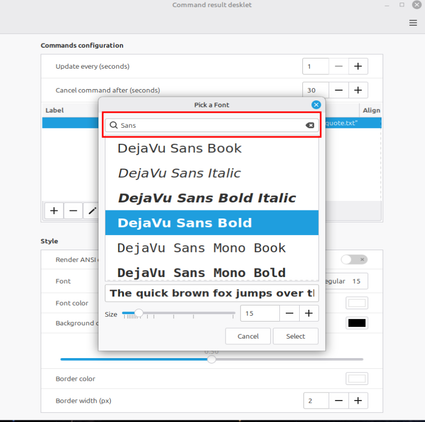This screenshot has height=422, width=425.
Task: Open the hamburger menu in the header bar
Action: click(x=413, y=23)
